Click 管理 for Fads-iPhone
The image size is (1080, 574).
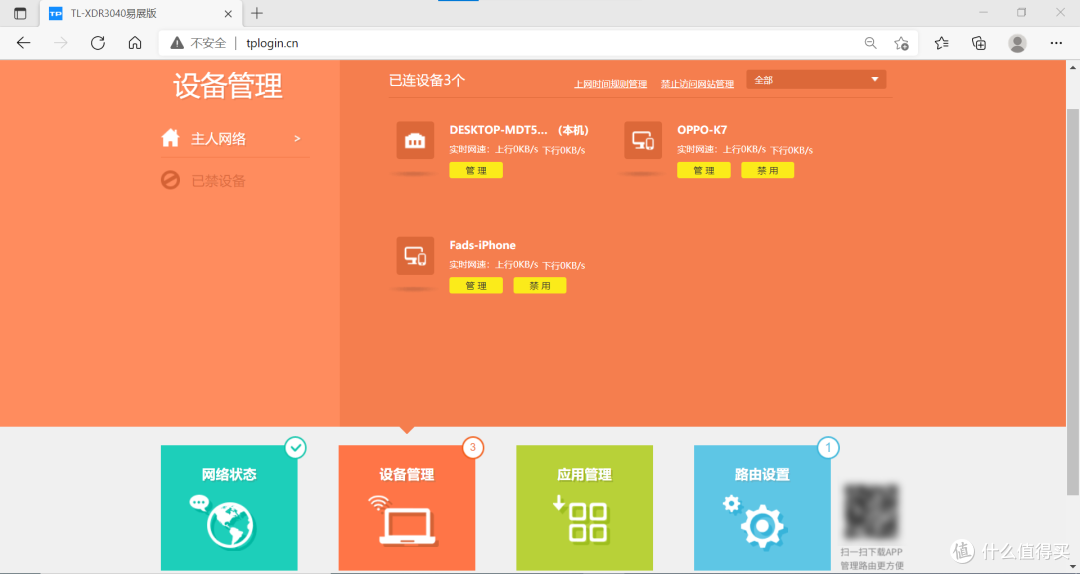476,285
